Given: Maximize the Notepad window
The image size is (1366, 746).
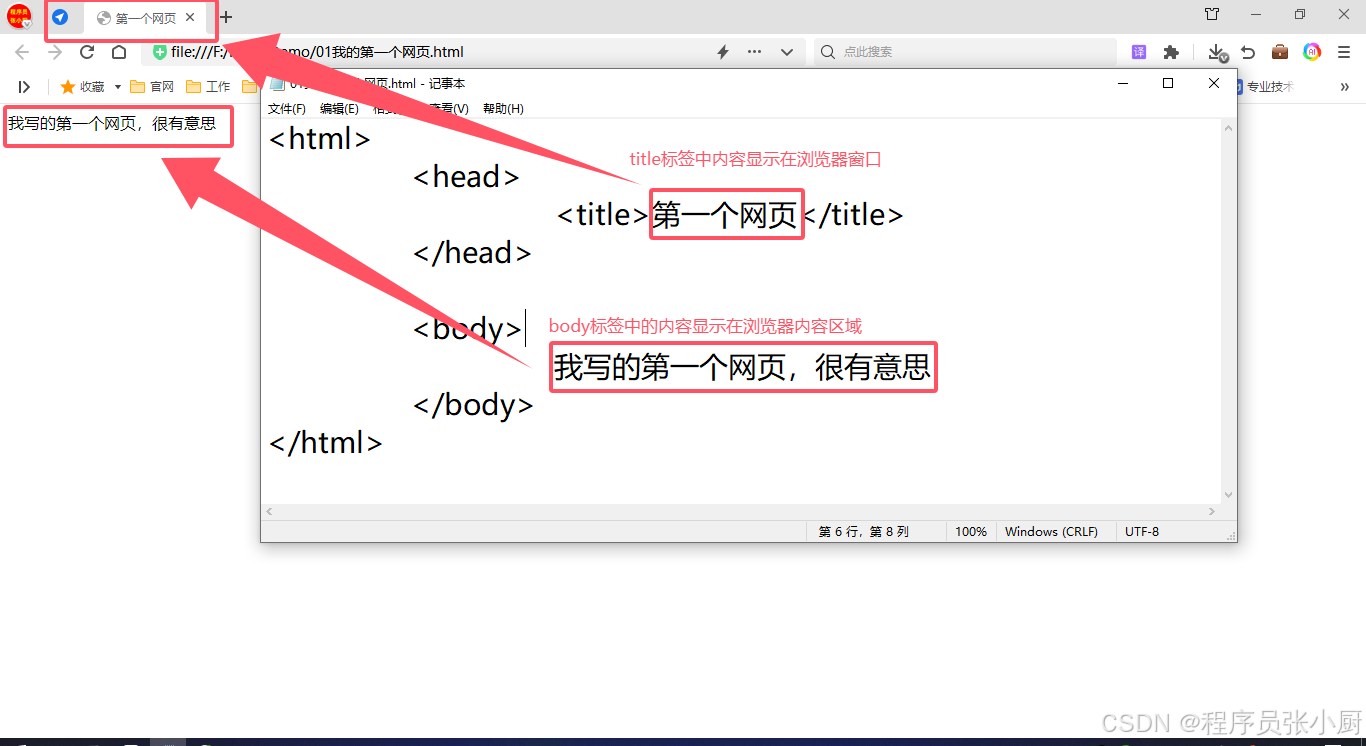Looking at the screenshot, I should [1168, 83].
